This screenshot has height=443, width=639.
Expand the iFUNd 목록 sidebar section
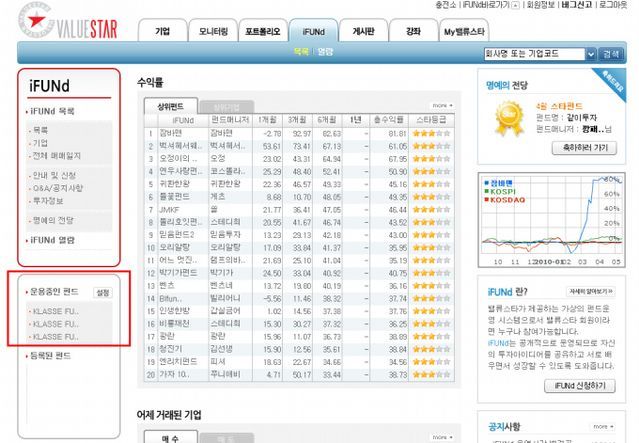coord(51,111)
